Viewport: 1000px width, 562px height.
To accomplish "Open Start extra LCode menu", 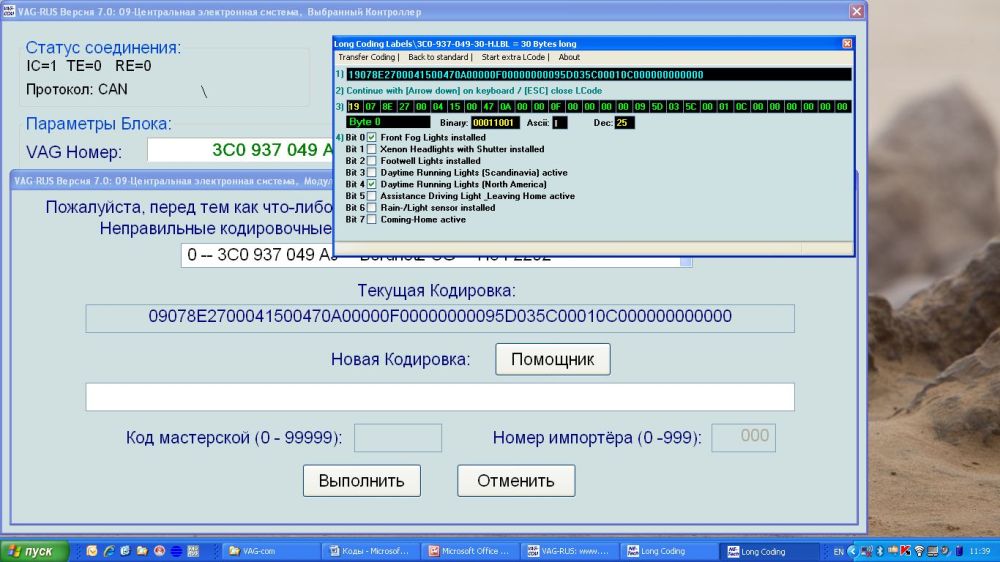I will pos(513,57).
